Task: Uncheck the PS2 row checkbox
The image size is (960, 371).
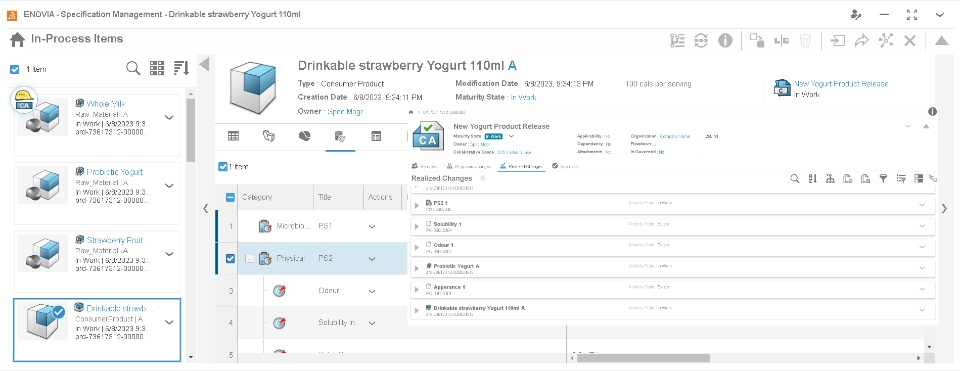Action: coord(230,258)
